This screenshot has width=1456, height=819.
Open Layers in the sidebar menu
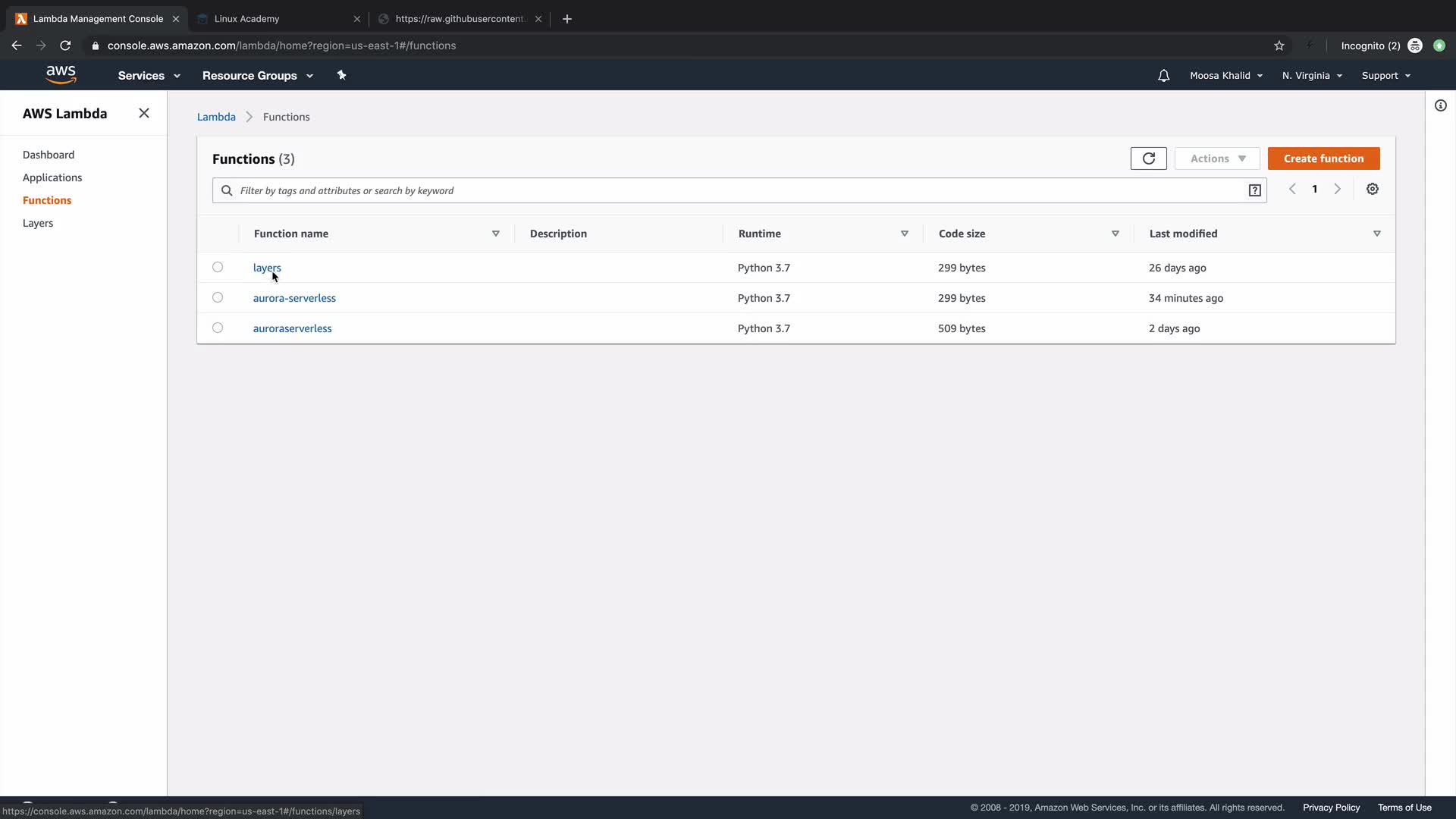pyautogui.click(x=38, y=223)
